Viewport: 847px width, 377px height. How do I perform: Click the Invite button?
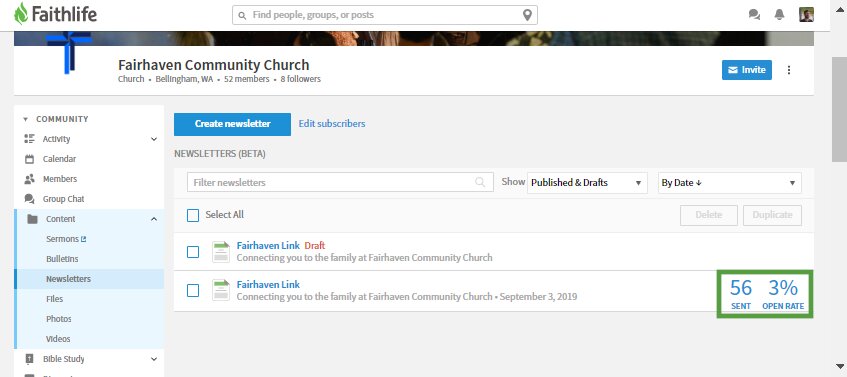click(747, 70)
